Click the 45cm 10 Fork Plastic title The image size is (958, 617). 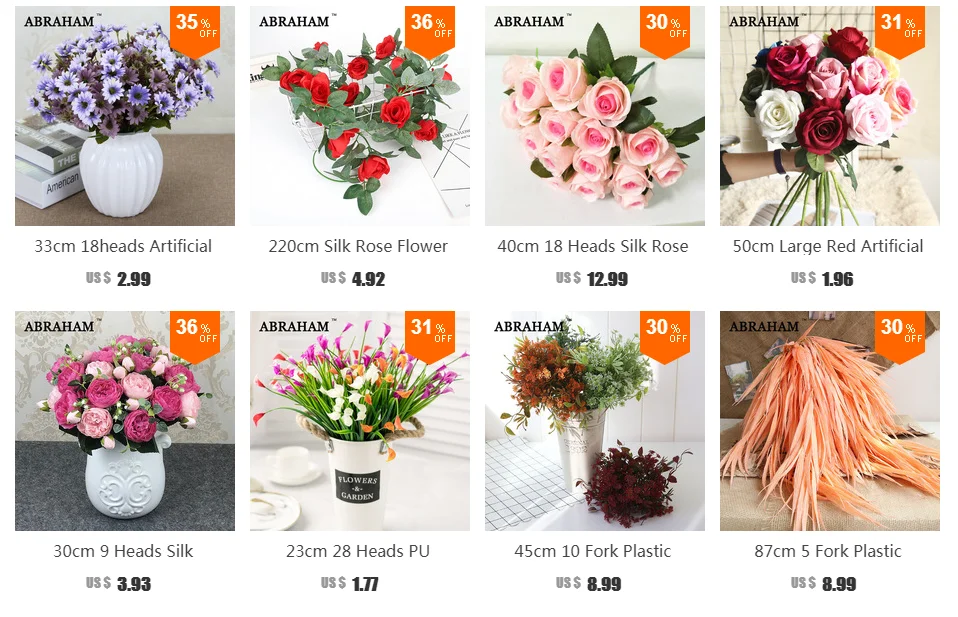coord(593,551)
